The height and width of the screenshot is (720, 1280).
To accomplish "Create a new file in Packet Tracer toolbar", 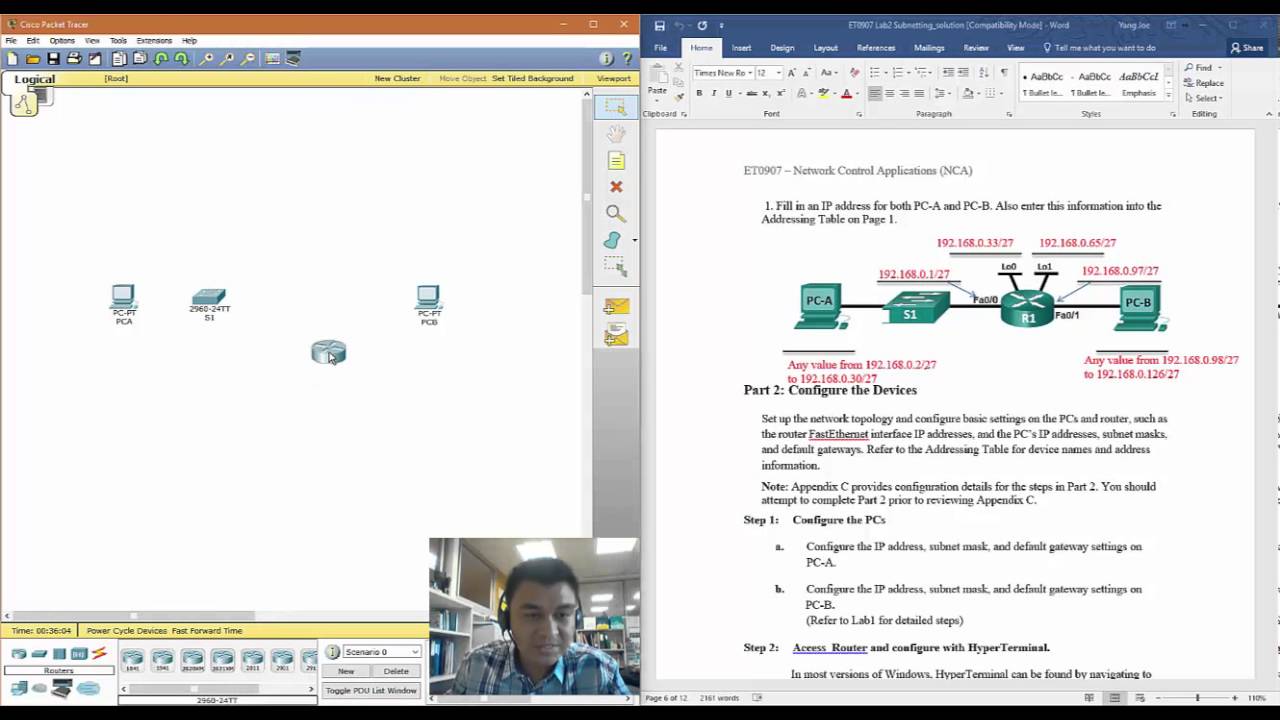I will coord(12,59).
